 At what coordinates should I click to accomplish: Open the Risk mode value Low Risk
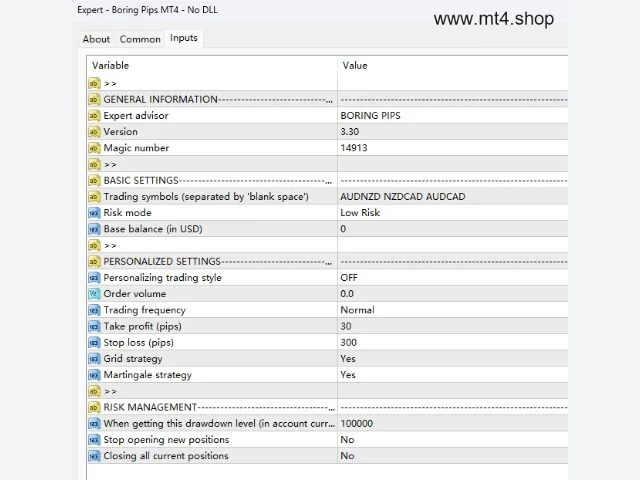pos(360,213)
